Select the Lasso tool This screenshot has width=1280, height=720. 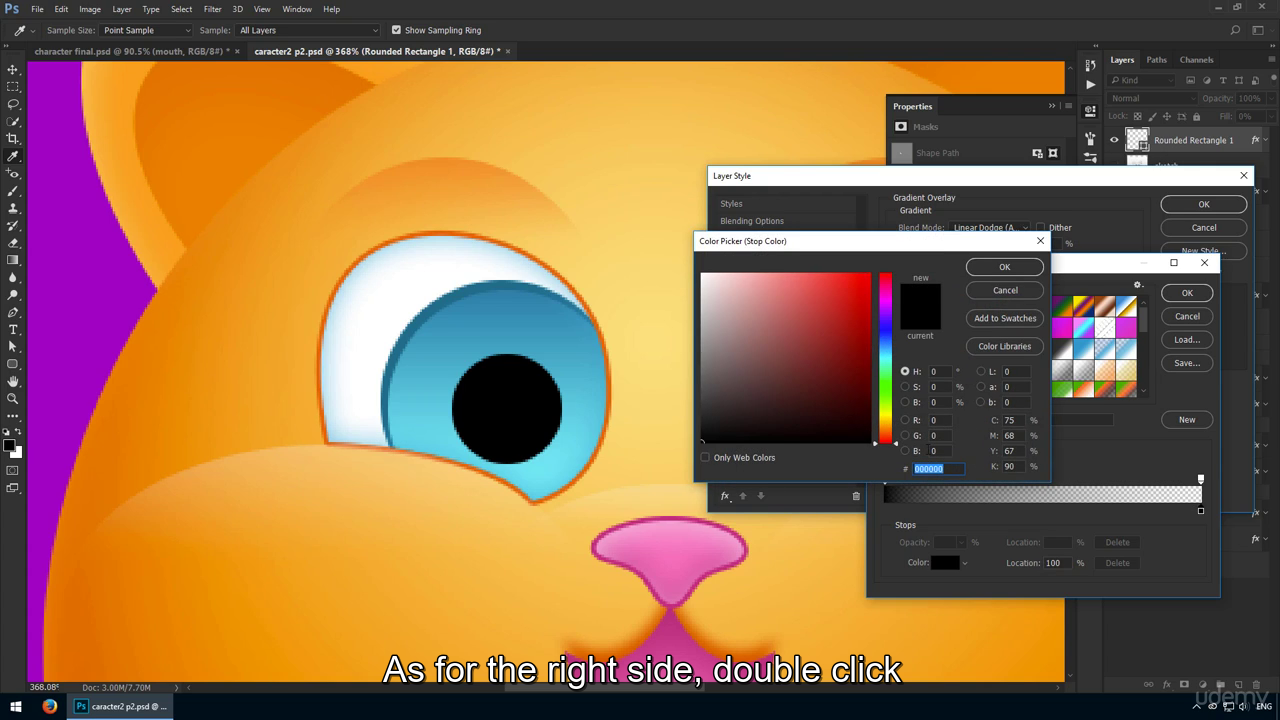point(13,104)
